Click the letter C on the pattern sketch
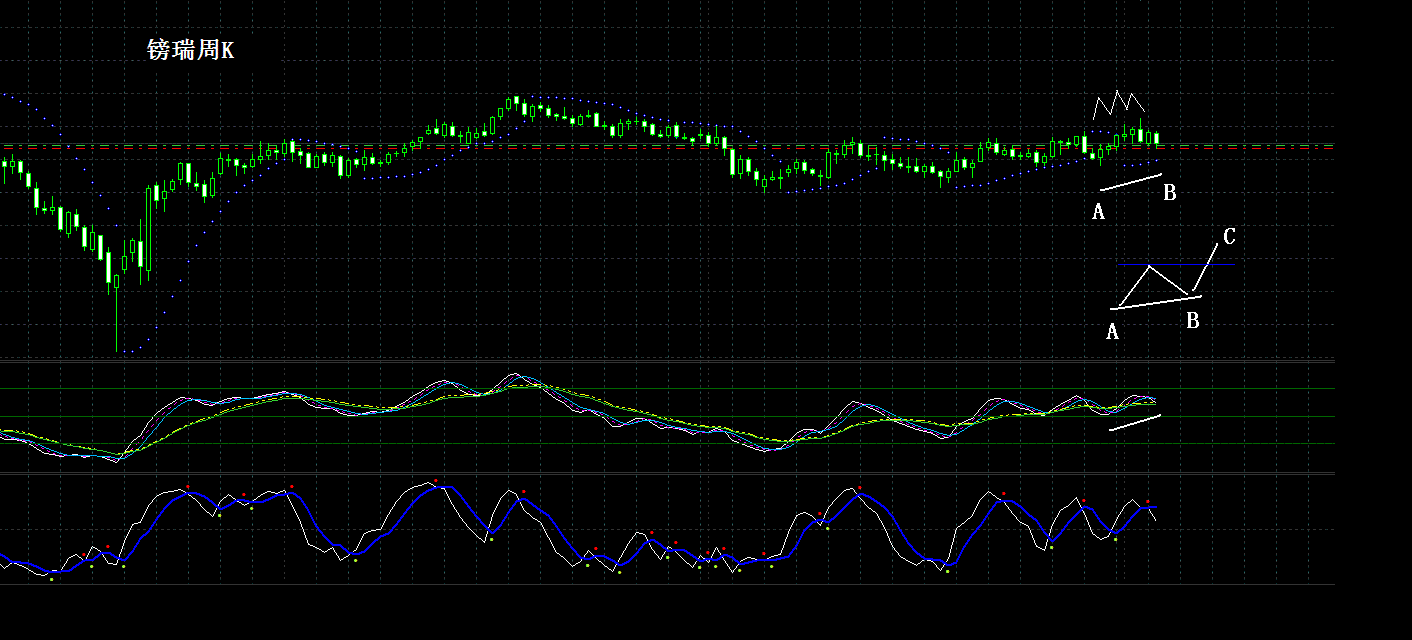The width and height of the screenshot is (1412, 640). (1229, 237)
